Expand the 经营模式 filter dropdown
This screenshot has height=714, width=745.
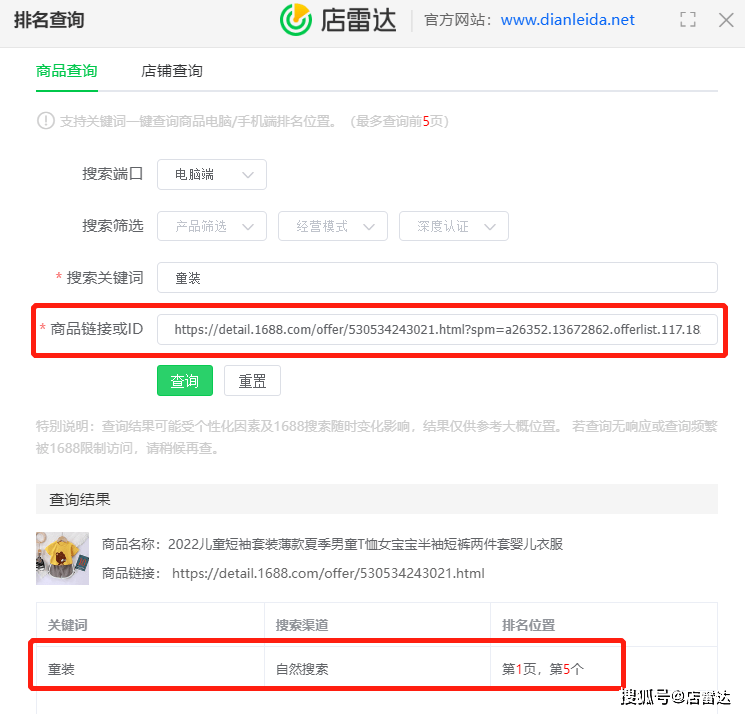(x=332, y=226)
